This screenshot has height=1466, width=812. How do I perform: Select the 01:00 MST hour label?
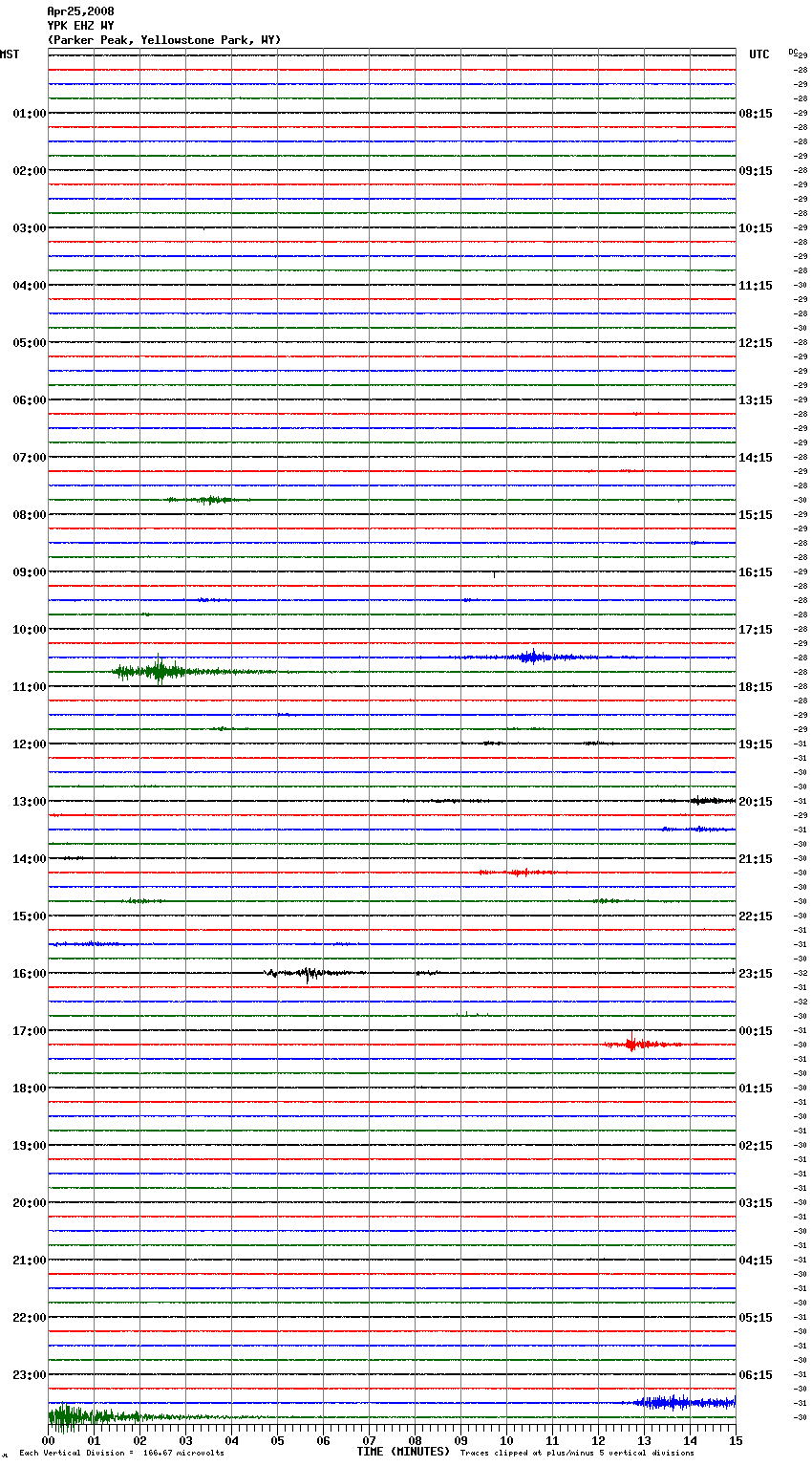tap(30, 114)
